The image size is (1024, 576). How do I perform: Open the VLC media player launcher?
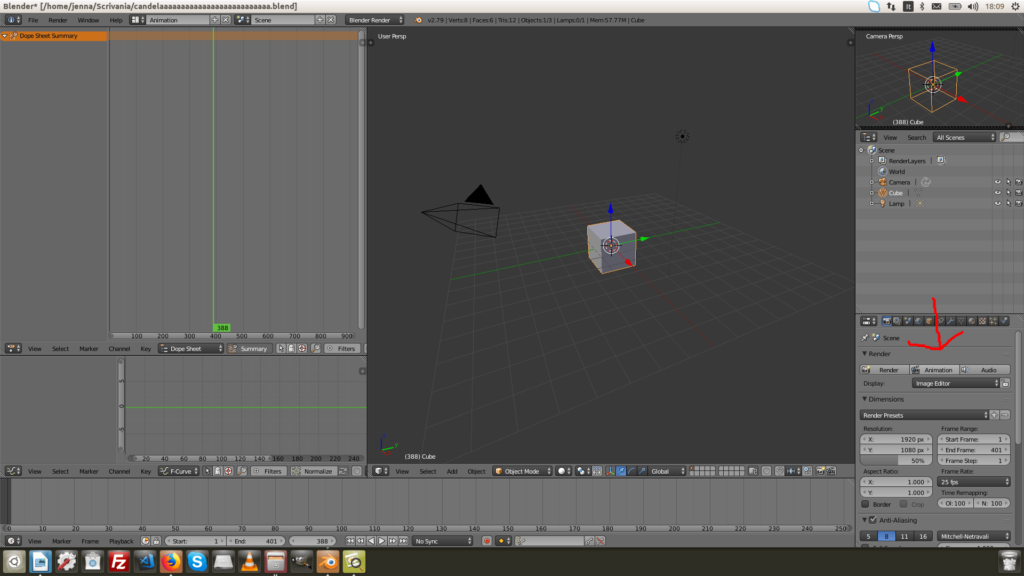(x=249, y=562)
